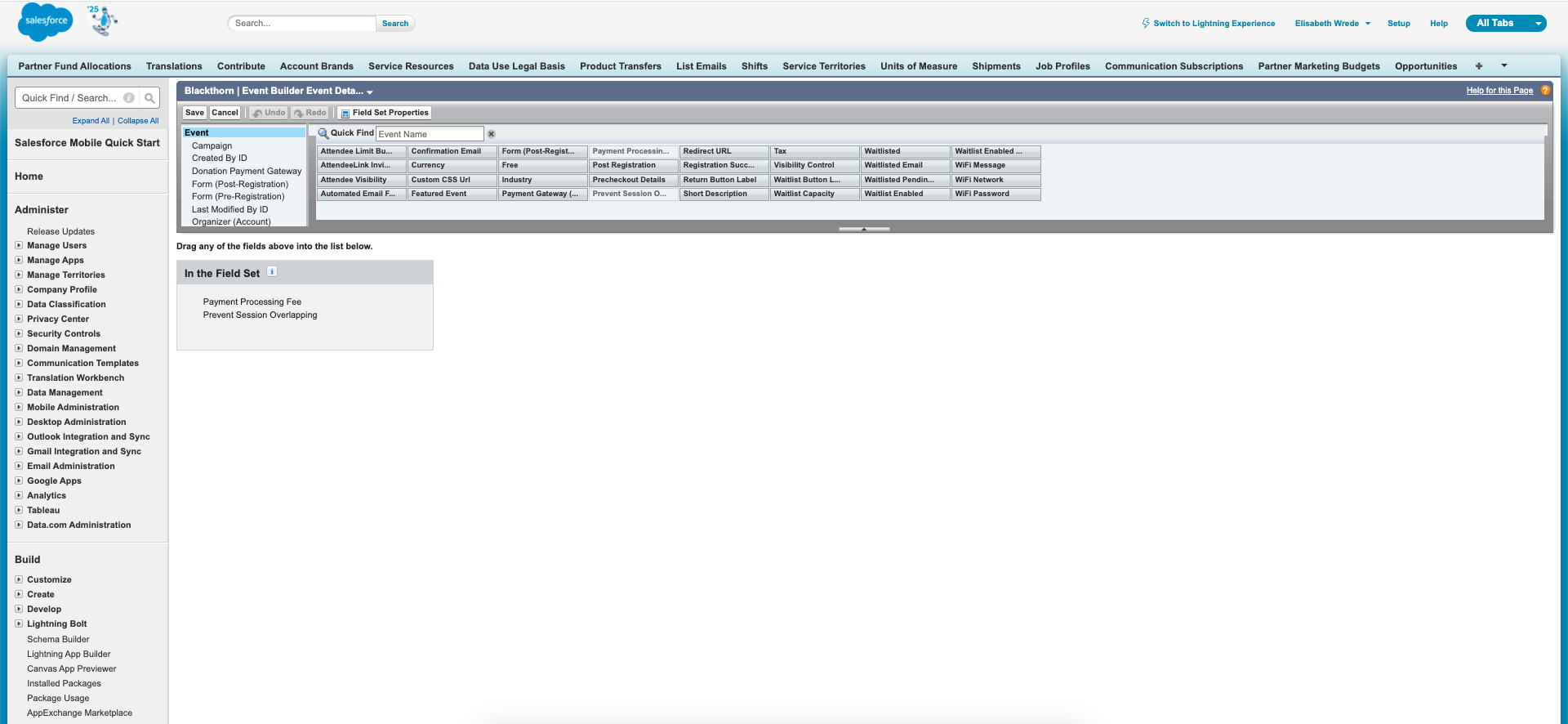Click the Setup link
The height and width of the screenshot is (724, 1568).
[1398, 24]
